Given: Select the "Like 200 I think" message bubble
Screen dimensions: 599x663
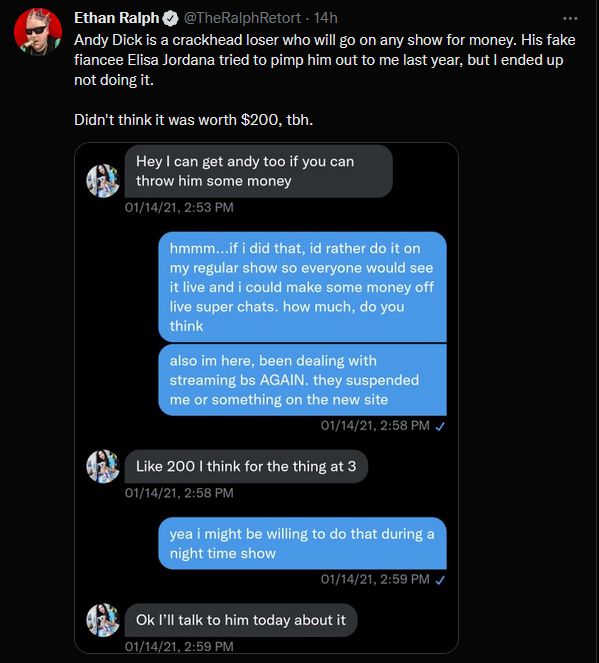Looking at the screenshot, I should coord(246,466).
